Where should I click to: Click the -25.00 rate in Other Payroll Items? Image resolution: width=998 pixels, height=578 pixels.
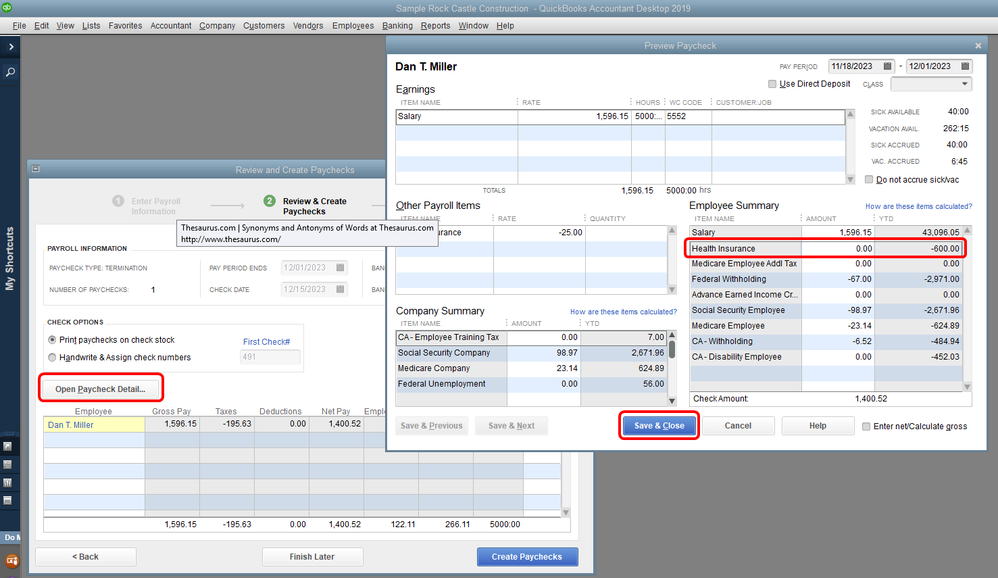(x=538, y=232)
